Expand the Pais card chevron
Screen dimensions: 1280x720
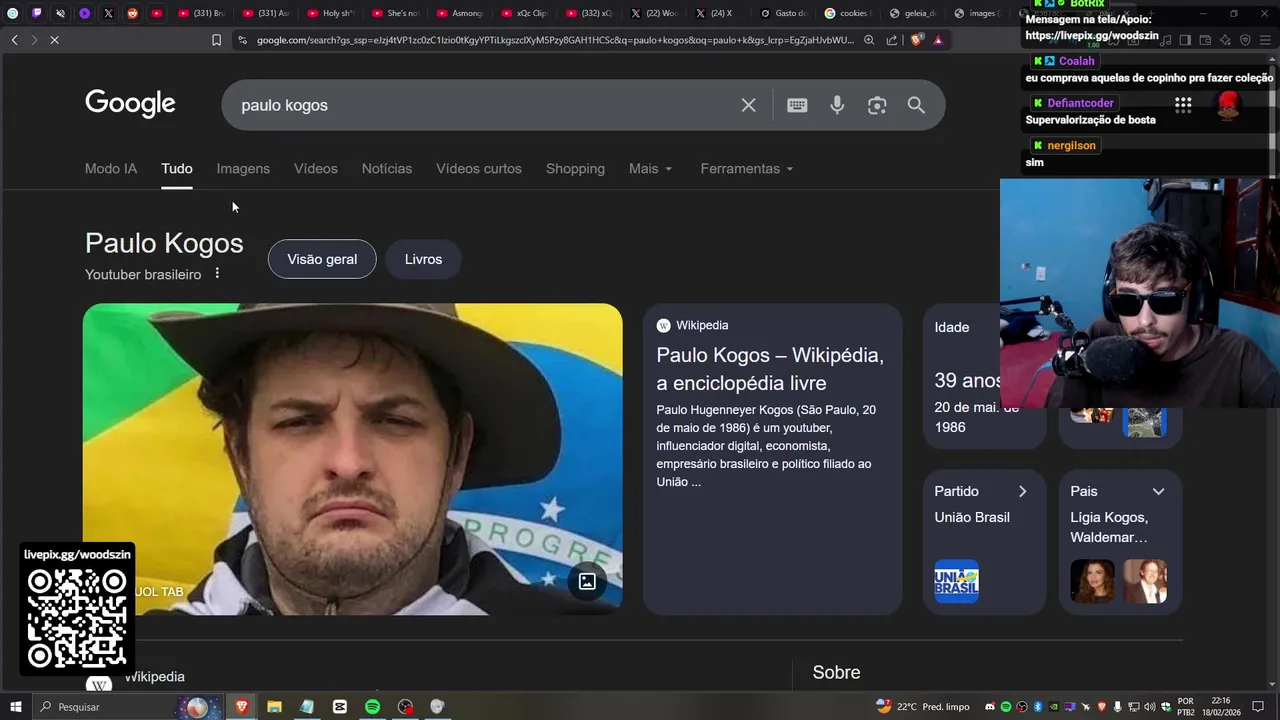(1158, 491)
